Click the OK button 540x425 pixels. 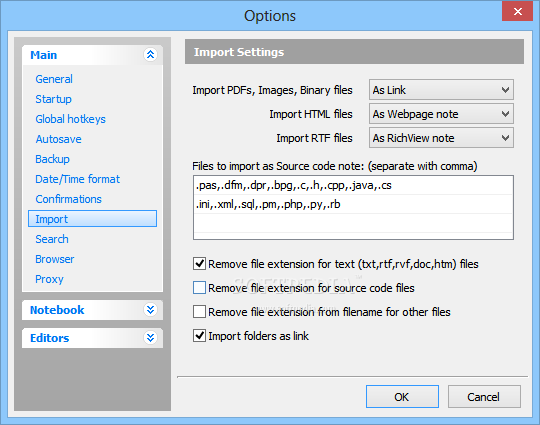click(x=402, y=397)
